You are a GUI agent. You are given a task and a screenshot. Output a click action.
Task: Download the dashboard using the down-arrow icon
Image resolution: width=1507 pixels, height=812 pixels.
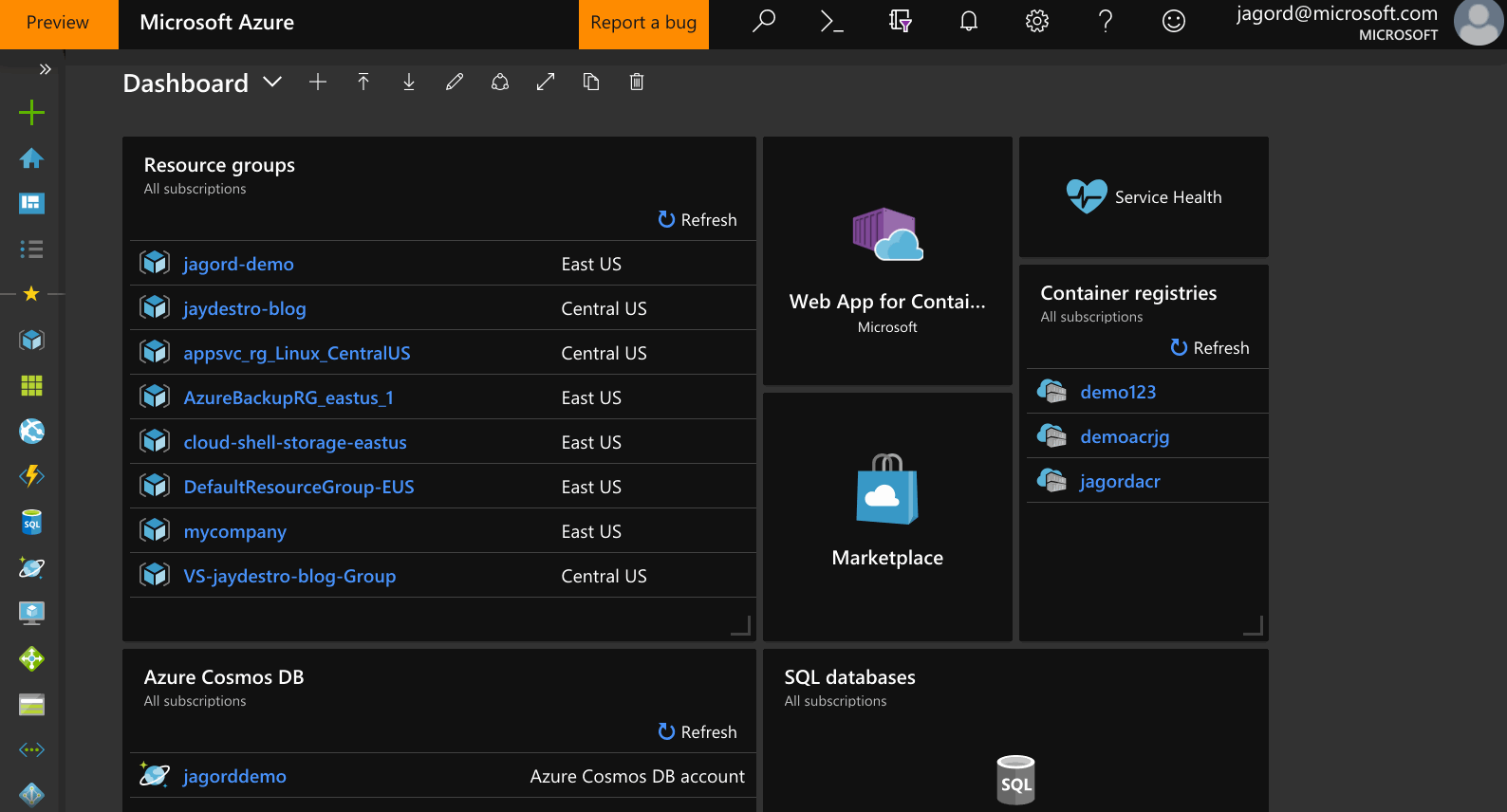point(409,83)
